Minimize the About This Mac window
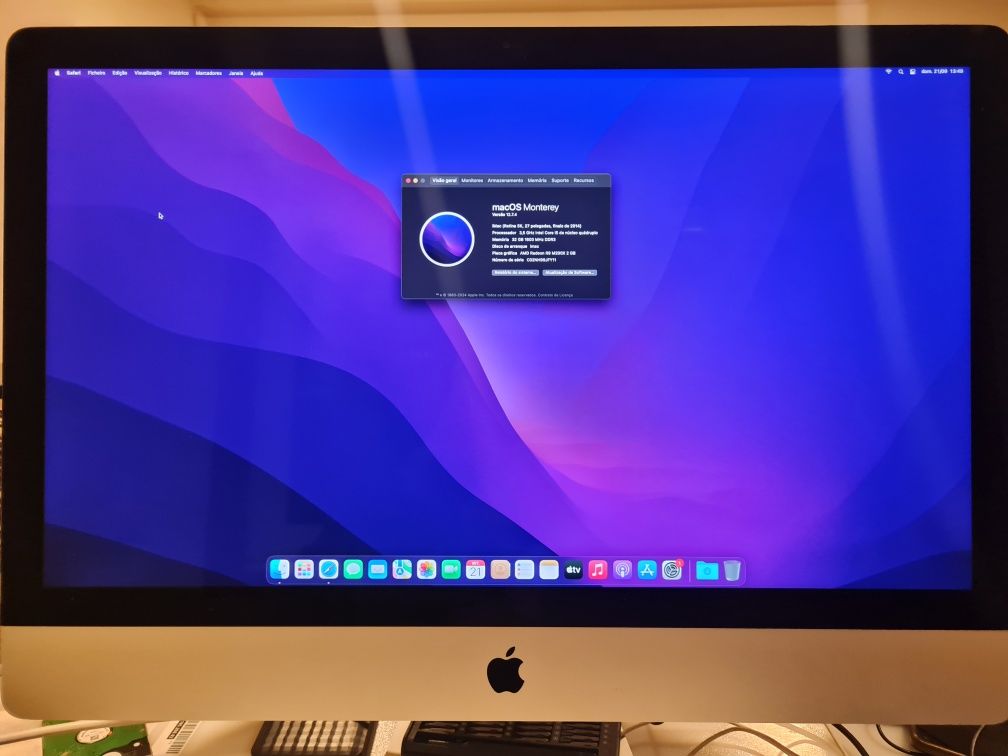 [415, 181]
